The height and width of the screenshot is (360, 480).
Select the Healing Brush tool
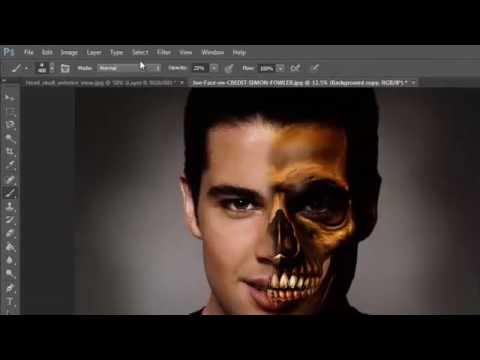(x=10, y=179)
